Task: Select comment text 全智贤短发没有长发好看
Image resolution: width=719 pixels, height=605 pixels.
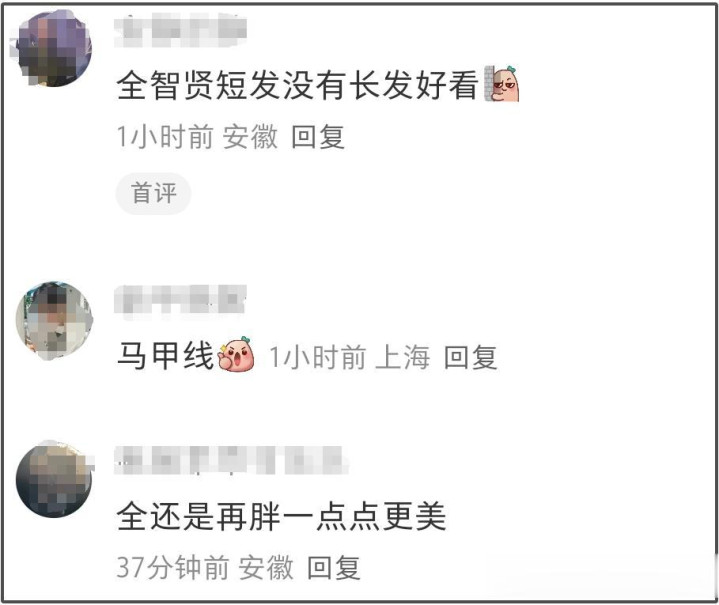Action: [x=297, y=85]
